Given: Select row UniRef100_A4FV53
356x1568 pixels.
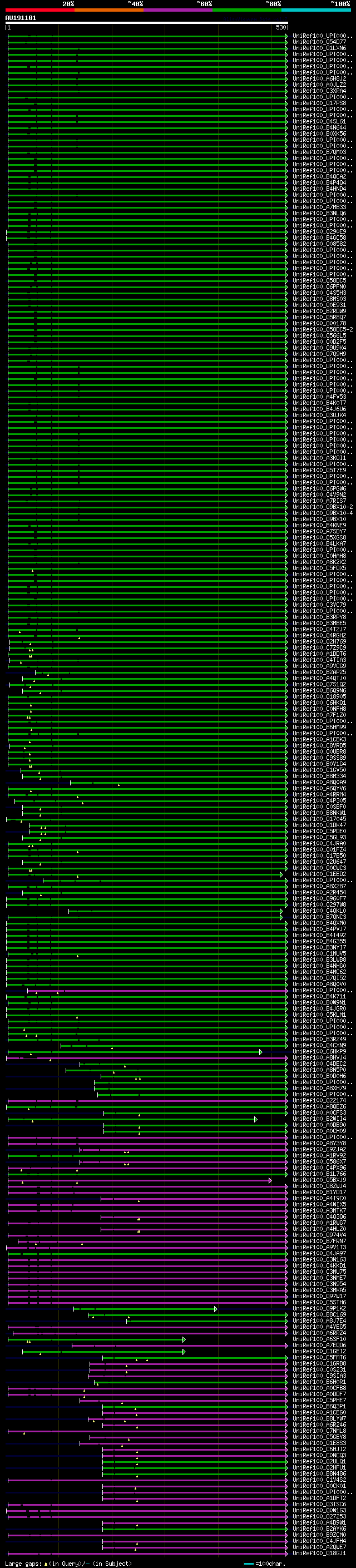Looking at the screenshot, I should [x=319, y=398].
